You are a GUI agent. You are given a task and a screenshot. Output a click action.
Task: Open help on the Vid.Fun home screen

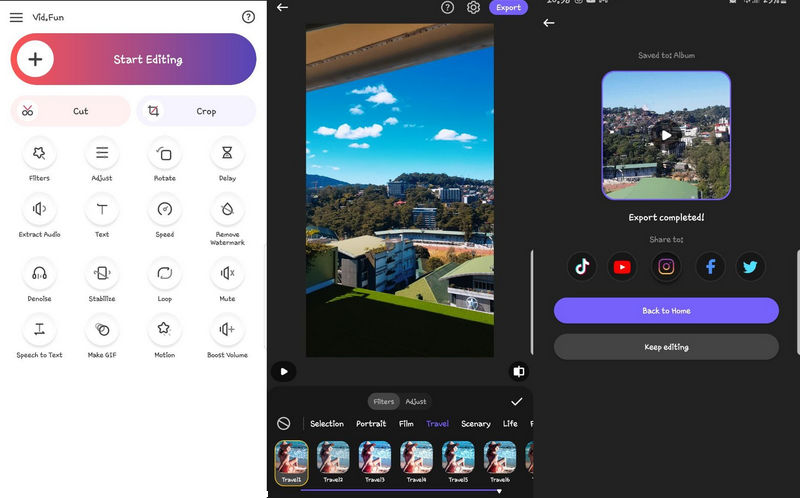tap(248, 17)
